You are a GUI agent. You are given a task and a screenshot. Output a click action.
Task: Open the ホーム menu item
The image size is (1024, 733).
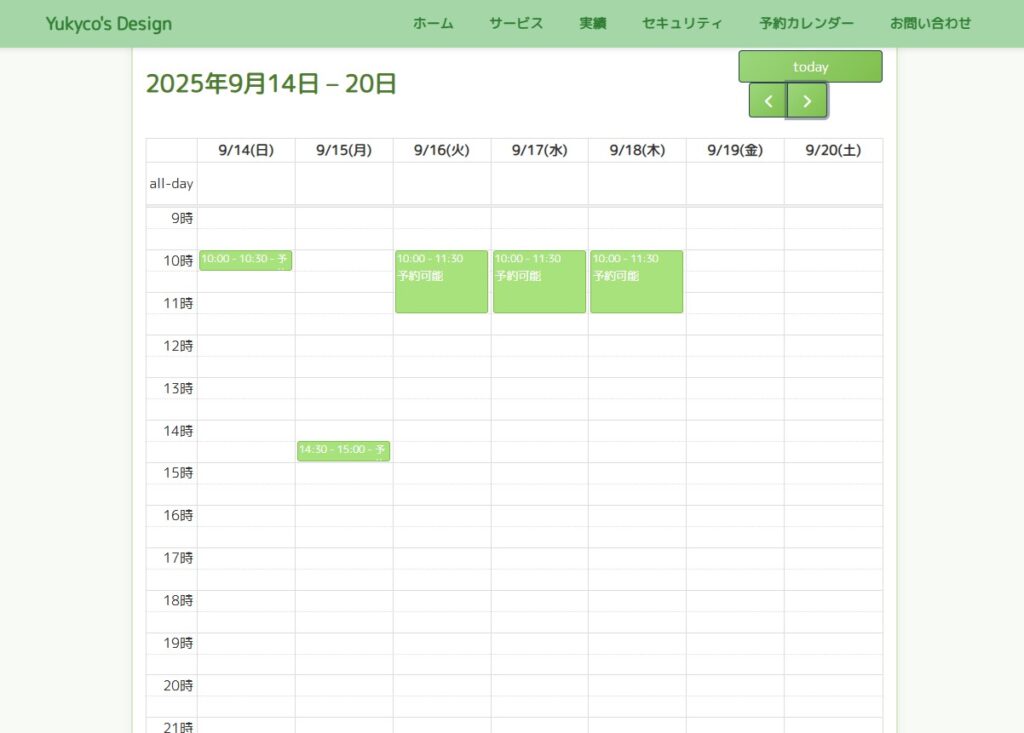tap(433, 23)
